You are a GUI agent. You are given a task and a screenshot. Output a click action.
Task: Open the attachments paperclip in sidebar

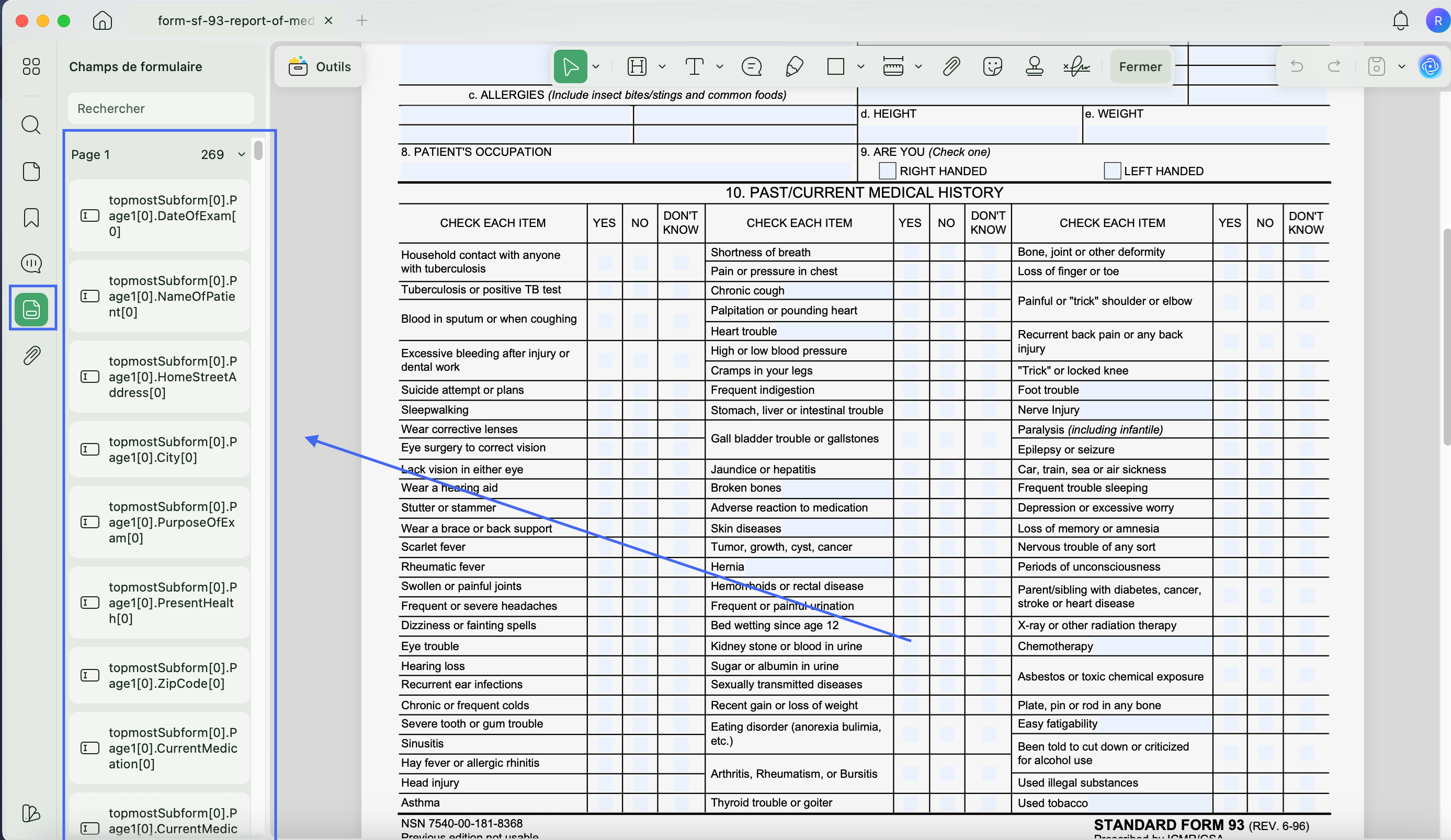tap(32, 355)
